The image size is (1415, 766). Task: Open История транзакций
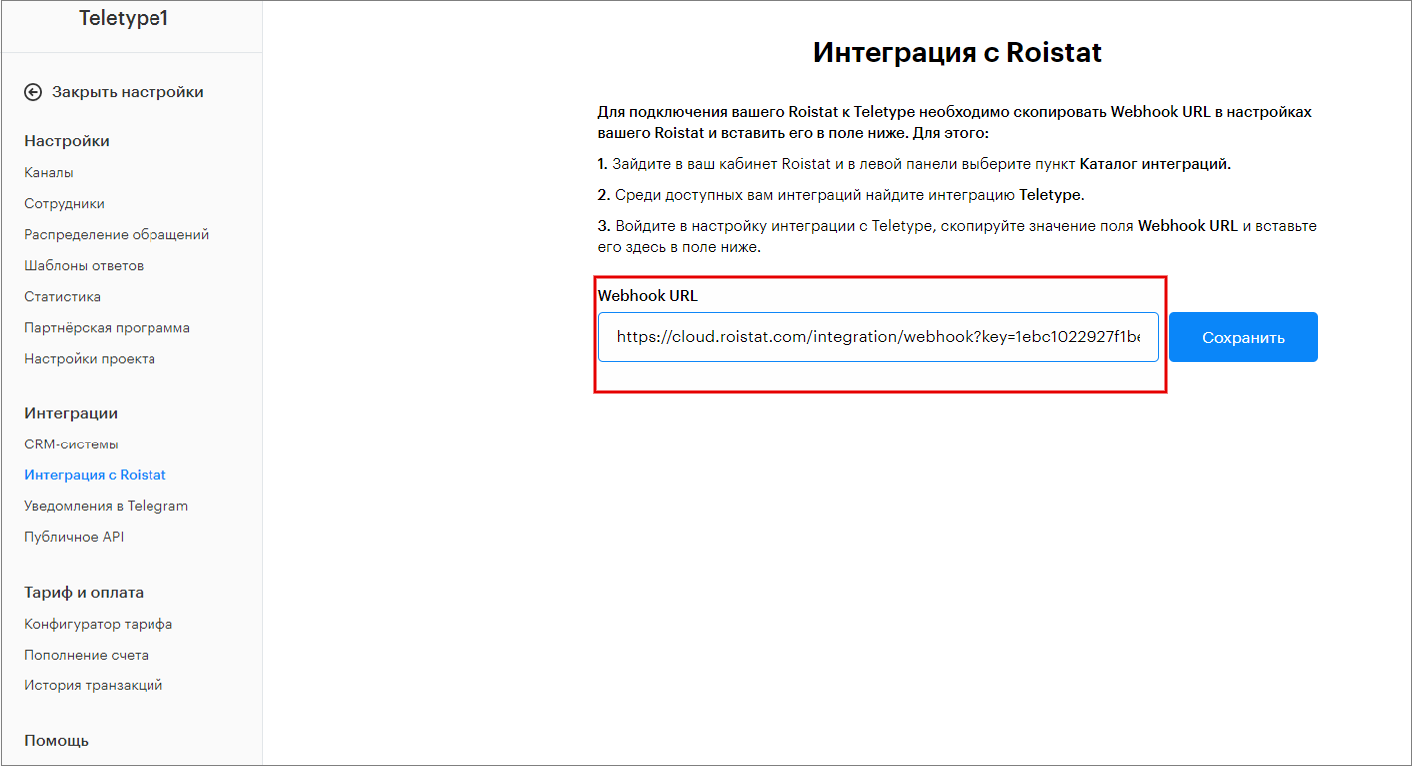pos(93,686)
